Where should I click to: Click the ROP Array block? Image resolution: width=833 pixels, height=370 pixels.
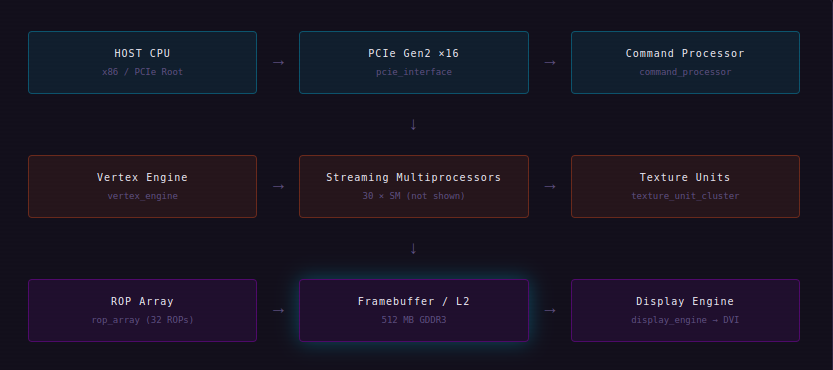(142, 310)
